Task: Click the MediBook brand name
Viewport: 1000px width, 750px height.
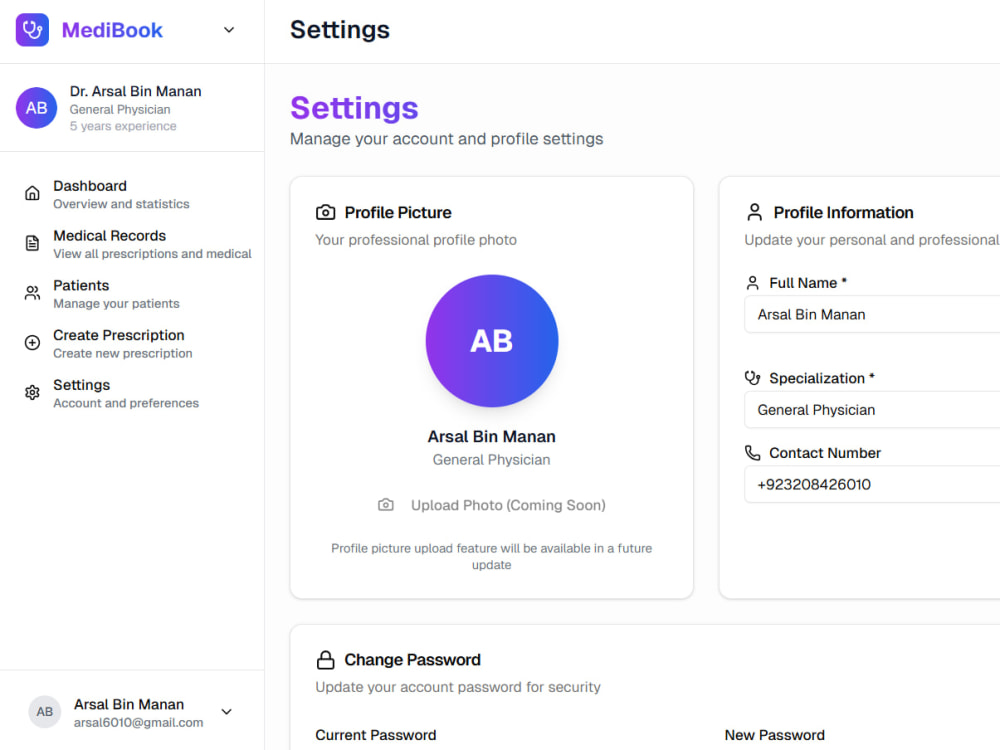Action: (112, 30)
